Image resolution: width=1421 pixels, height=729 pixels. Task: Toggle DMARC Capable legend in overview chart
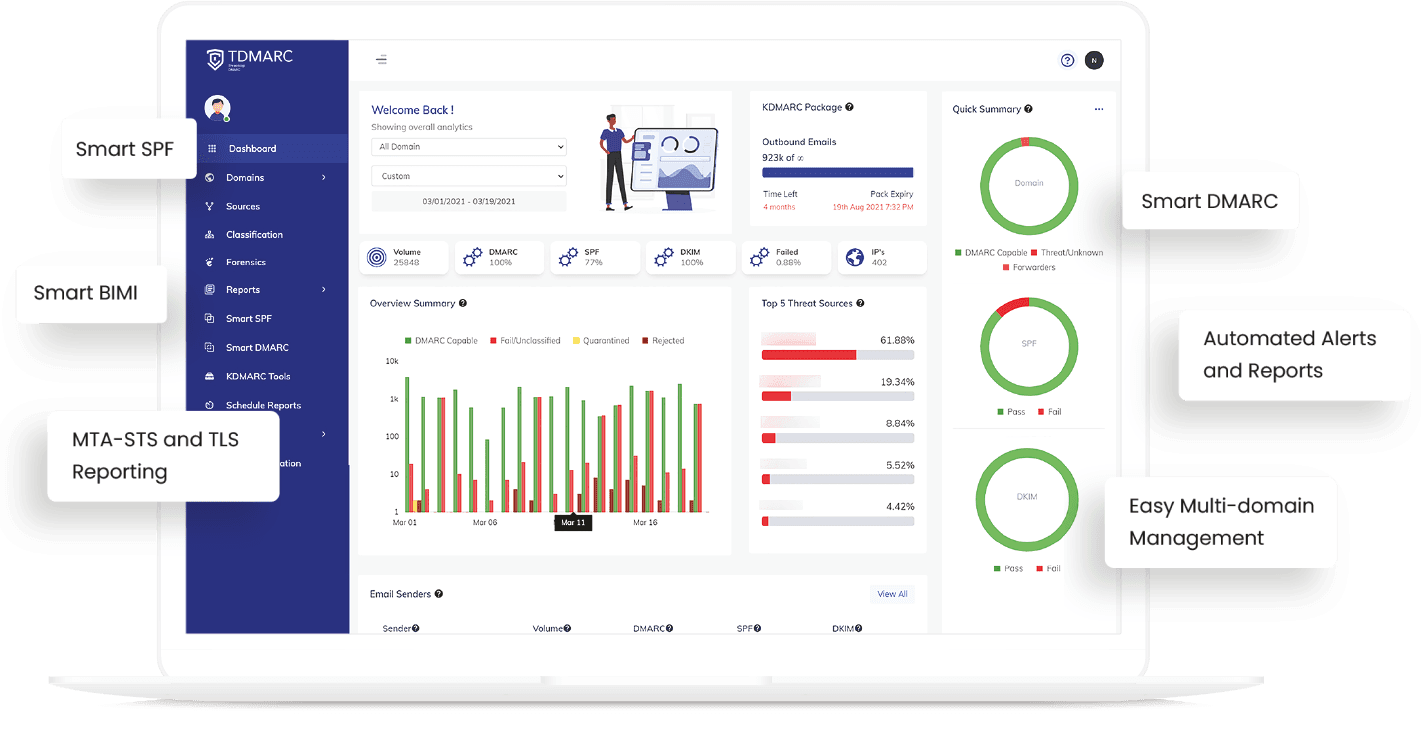pos(441,341)
